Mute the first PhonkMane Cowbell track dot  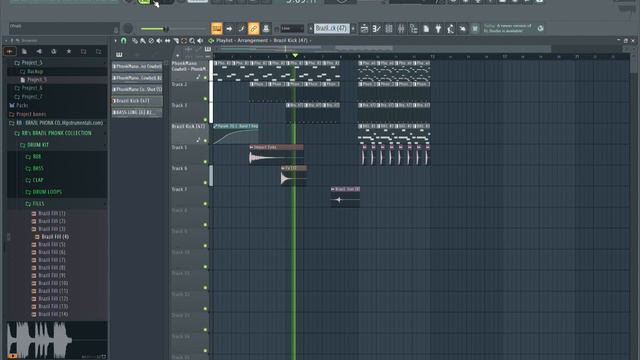tap(205, 78)
